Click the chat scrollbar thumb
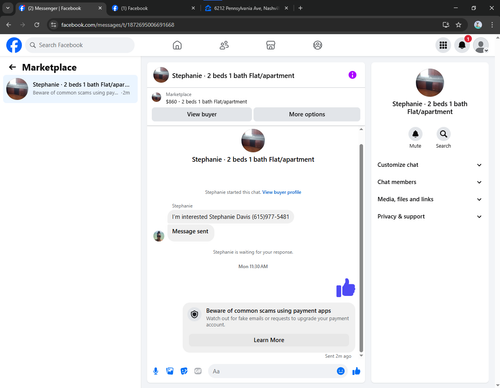The width and height of the screenshot is (500, 388). [361, 248]
